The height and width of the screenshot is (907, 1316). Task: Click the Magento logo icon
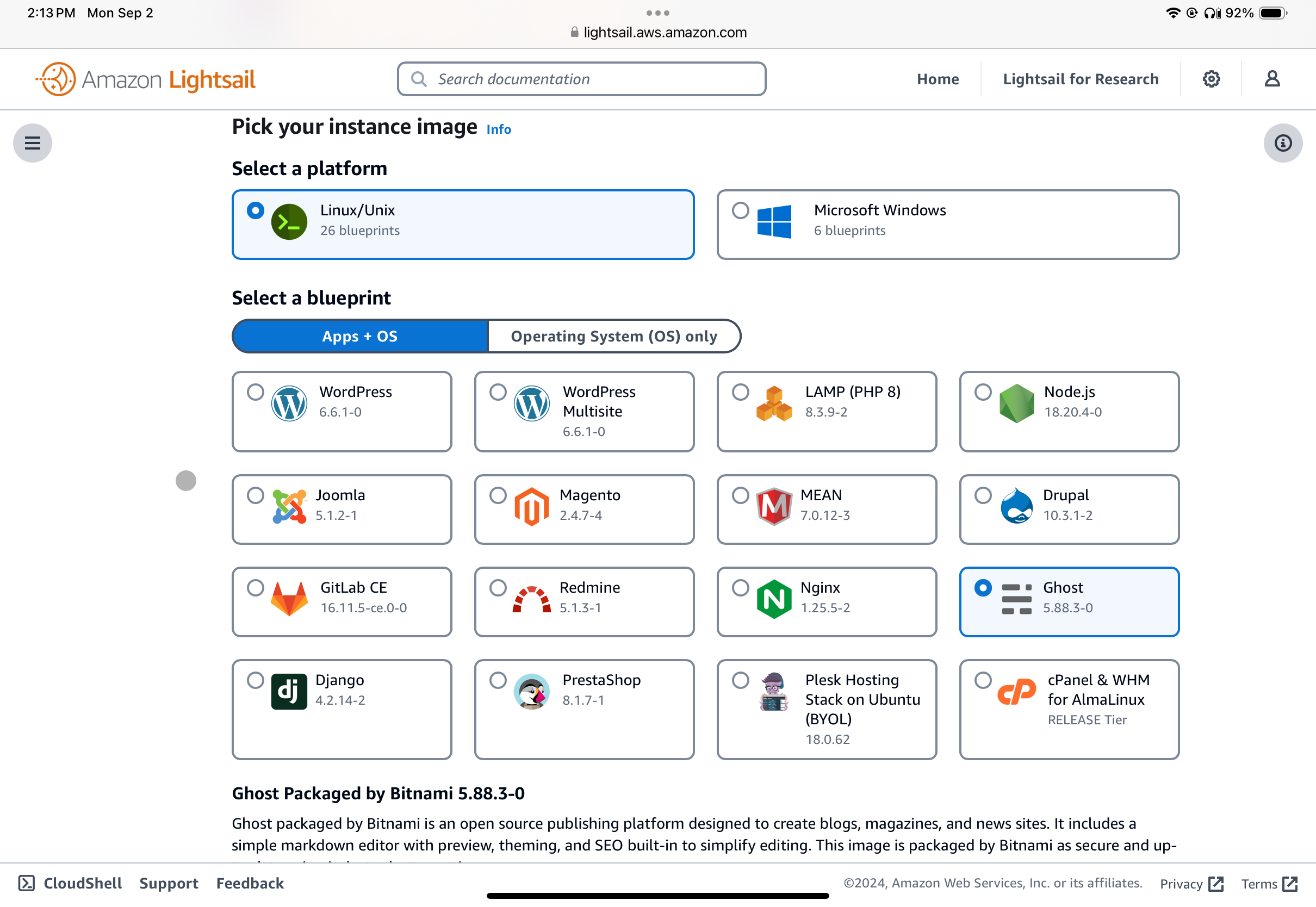point(532,506)
